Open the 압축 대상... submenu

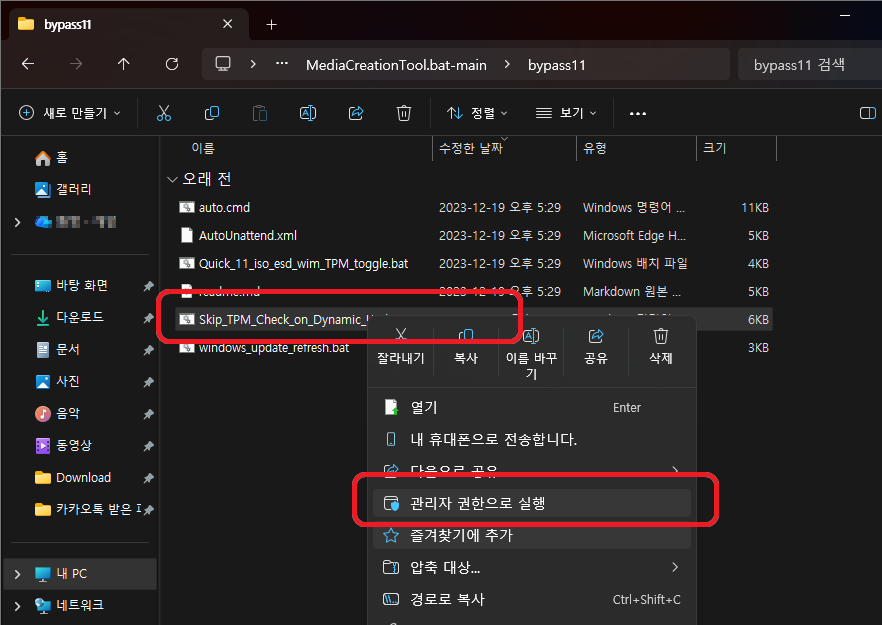[x=532, y=567]
